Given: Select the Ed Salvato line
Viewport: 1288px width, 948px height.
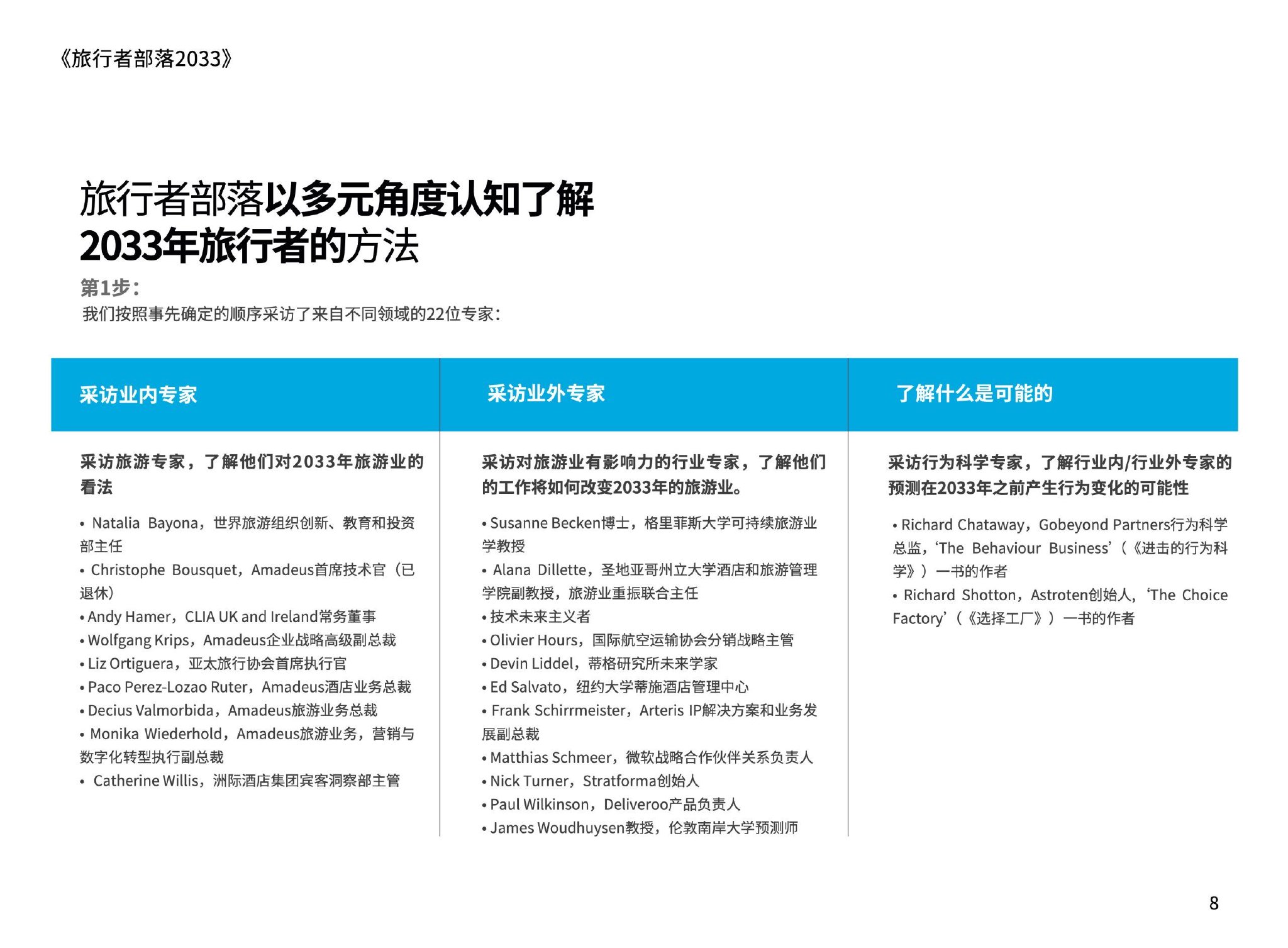Looking at the screenshot, I should pos(615,687).
